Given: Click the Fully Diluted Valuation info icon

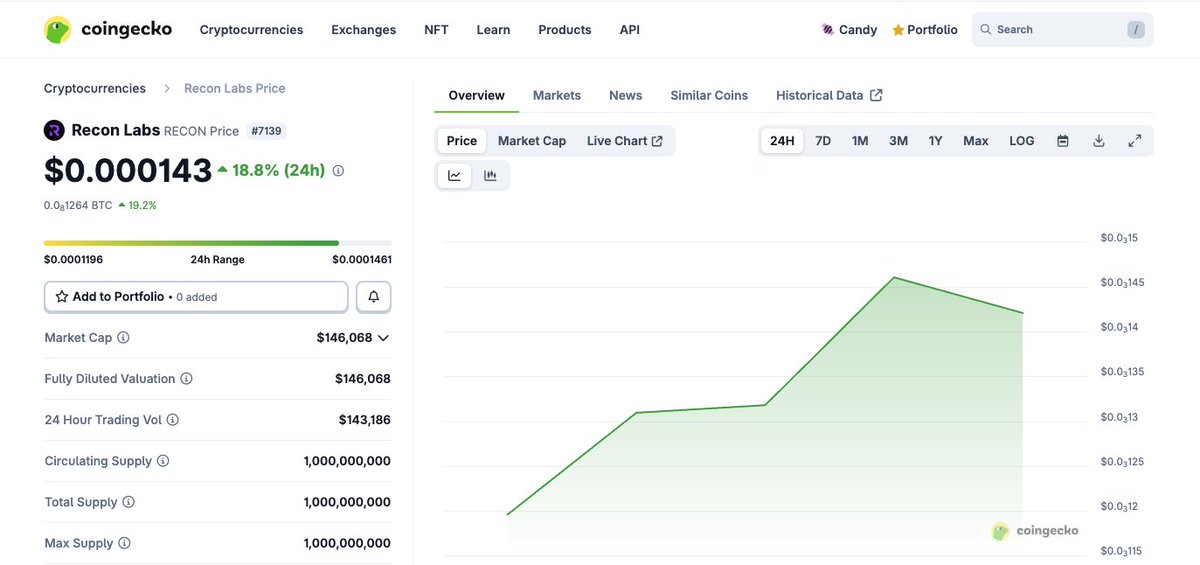Looking at the screenshot, I should [x=186, y=379].
